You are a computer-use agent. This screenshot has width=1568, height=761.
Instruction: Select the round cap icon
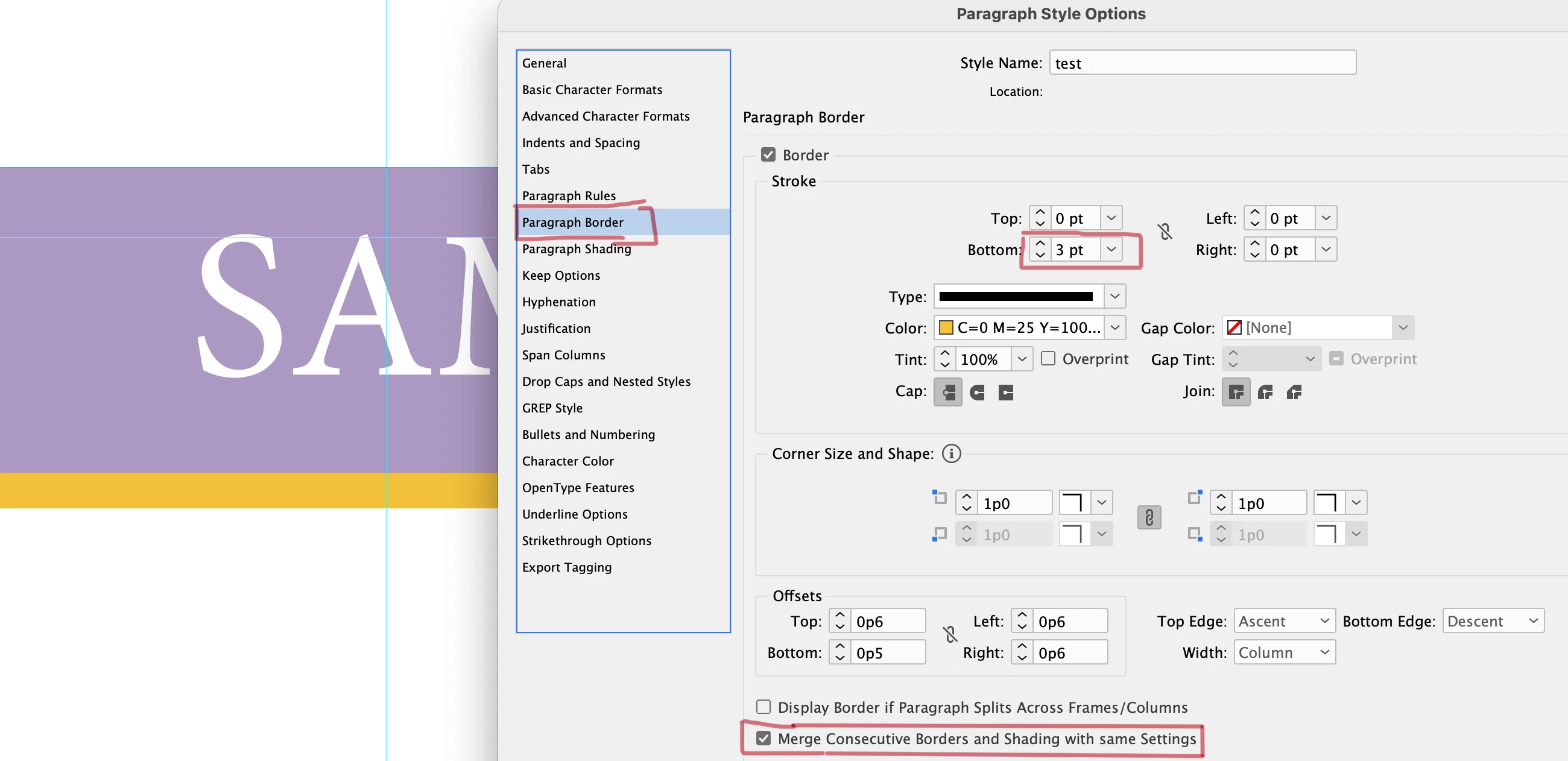[977, 392]
